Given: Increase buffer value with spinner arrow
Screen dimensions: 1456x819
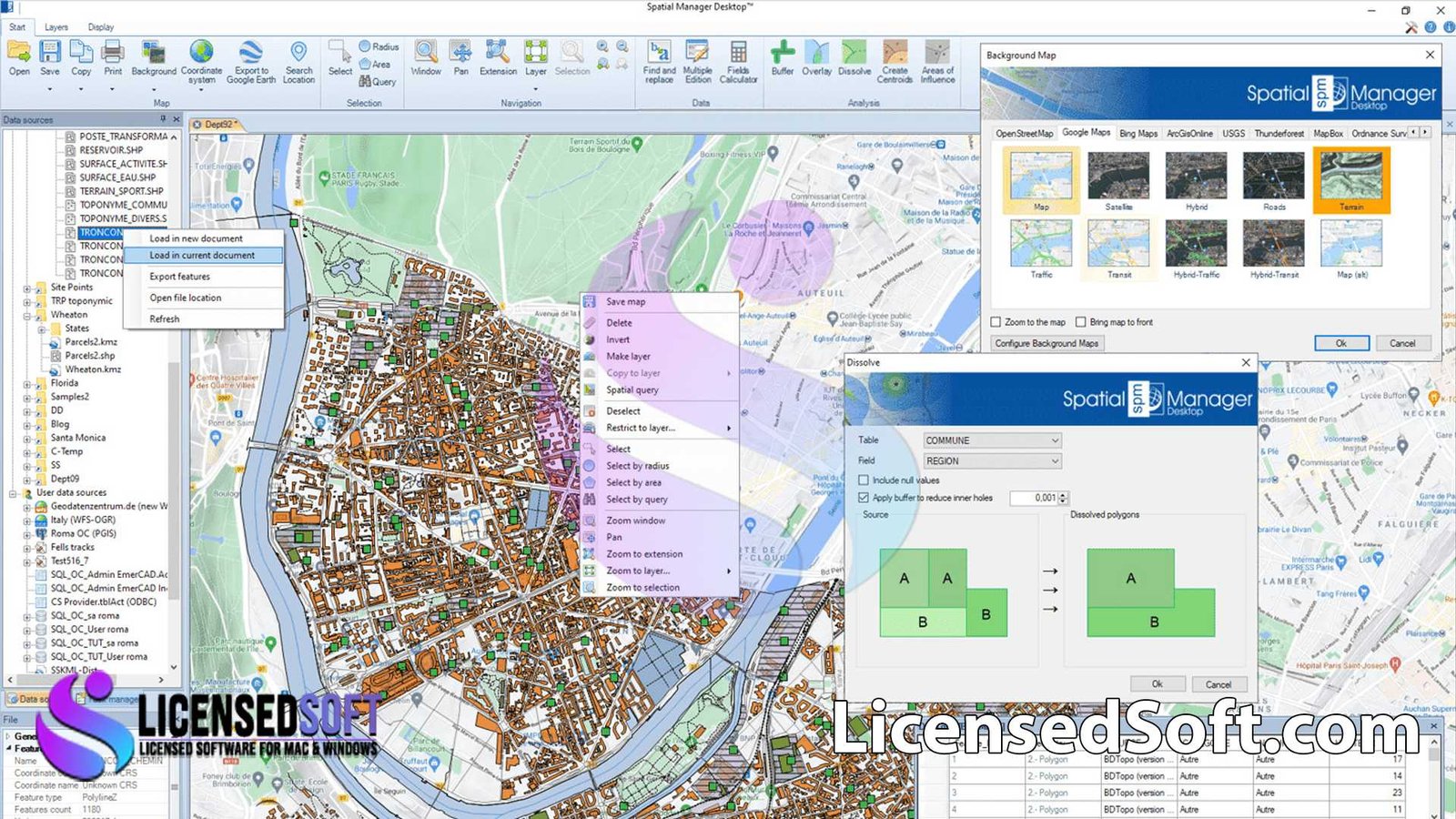Looking at the screenshot, I should pyautogui.click(x=1064, y=495).
